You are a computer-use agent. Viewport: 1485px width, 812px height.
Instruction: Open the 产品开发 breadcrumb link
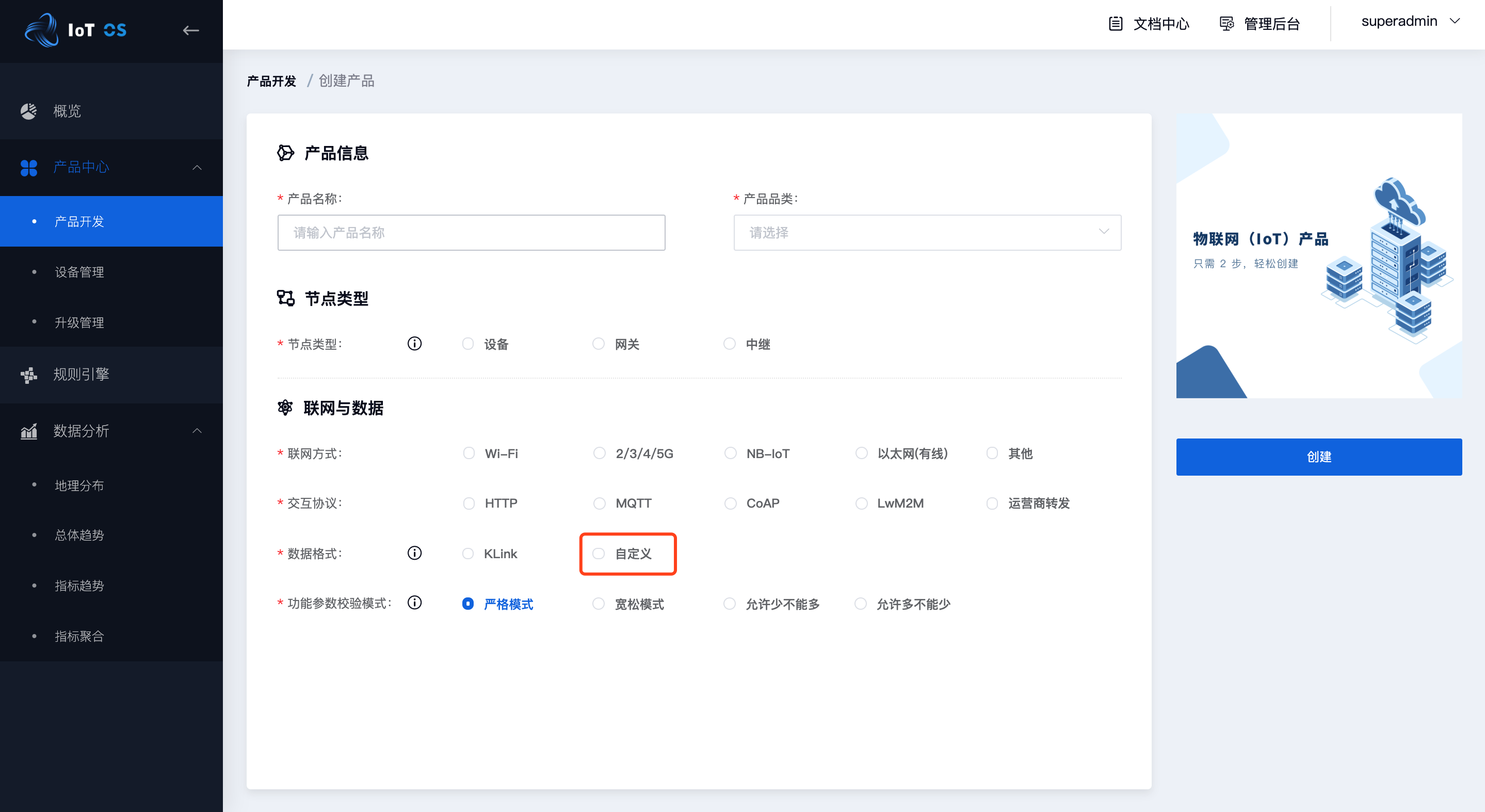[270, 80]
